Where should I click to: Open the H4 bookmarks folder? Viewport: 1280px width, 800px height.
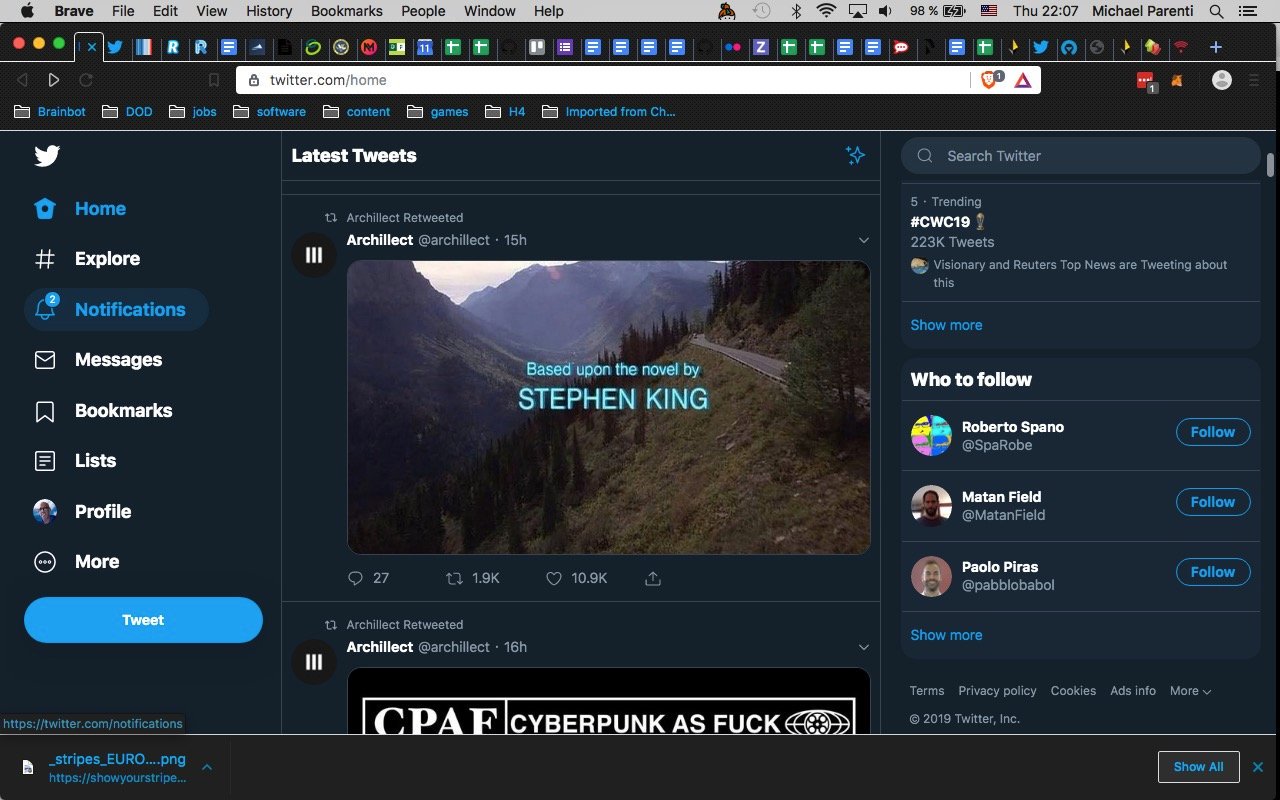coord(505,112)
